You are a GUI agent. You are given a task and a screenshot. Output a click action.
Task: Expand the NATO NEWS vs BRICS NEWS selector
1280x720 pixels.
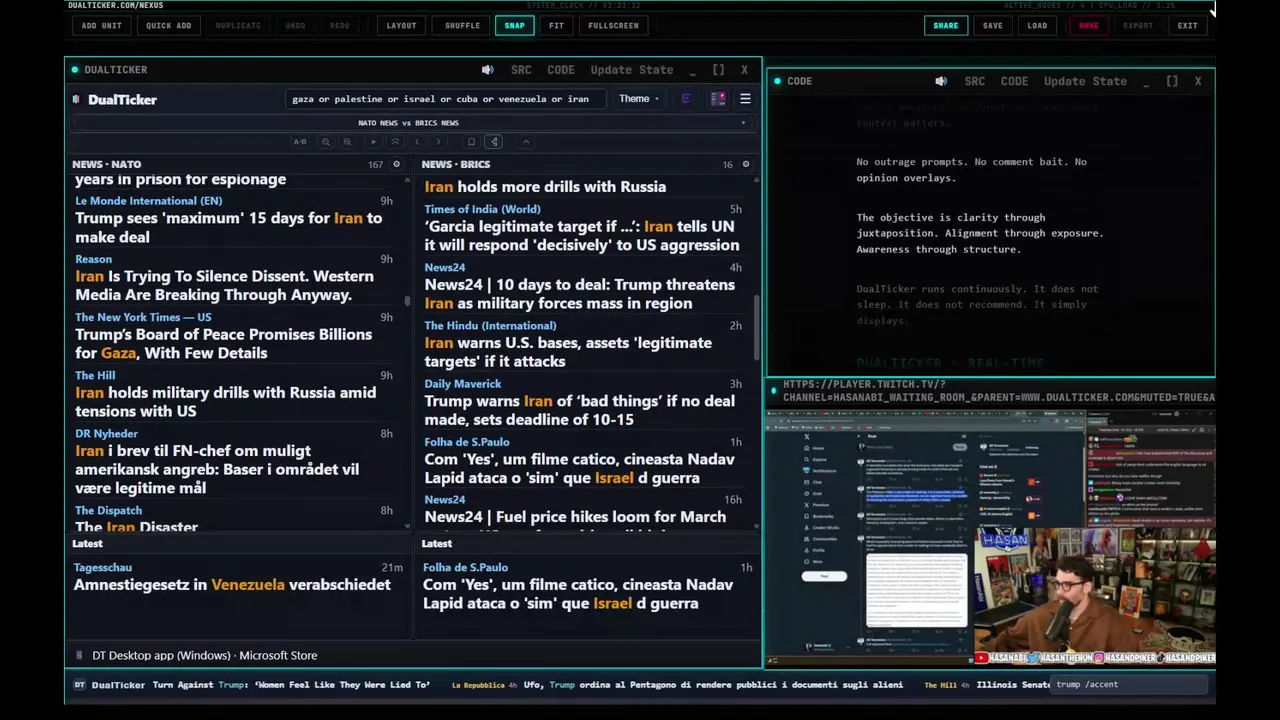tap(410, 123)
